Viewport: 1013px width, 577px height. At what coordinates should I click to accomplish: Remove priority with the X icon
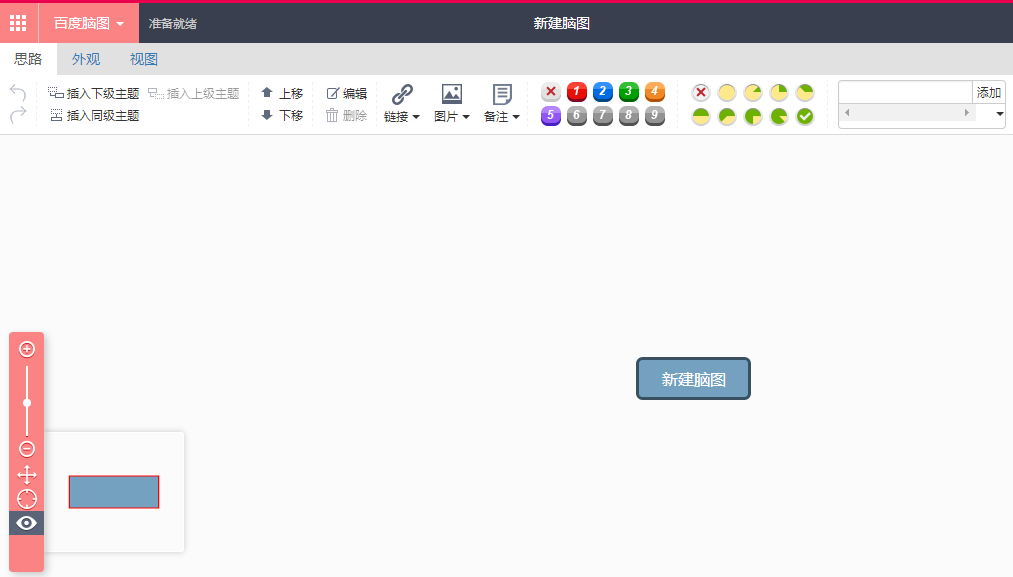[x=550, y=92]
